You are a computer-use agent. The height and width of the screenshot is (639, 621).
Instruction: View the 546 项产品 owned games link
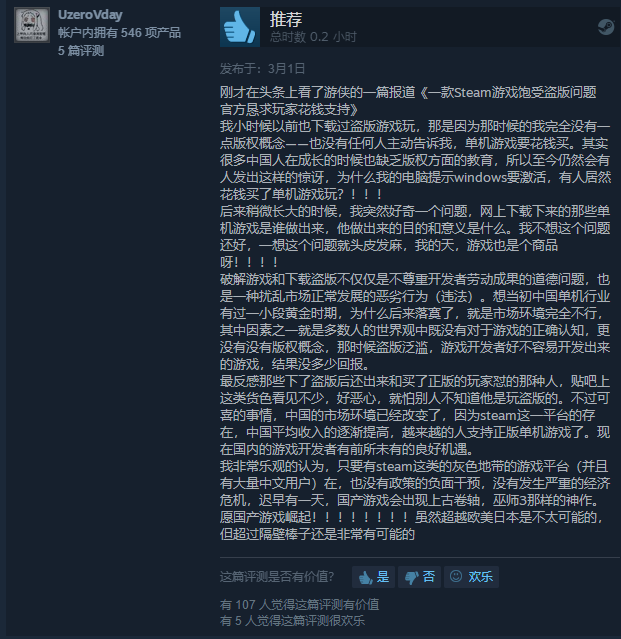(119, 33)
